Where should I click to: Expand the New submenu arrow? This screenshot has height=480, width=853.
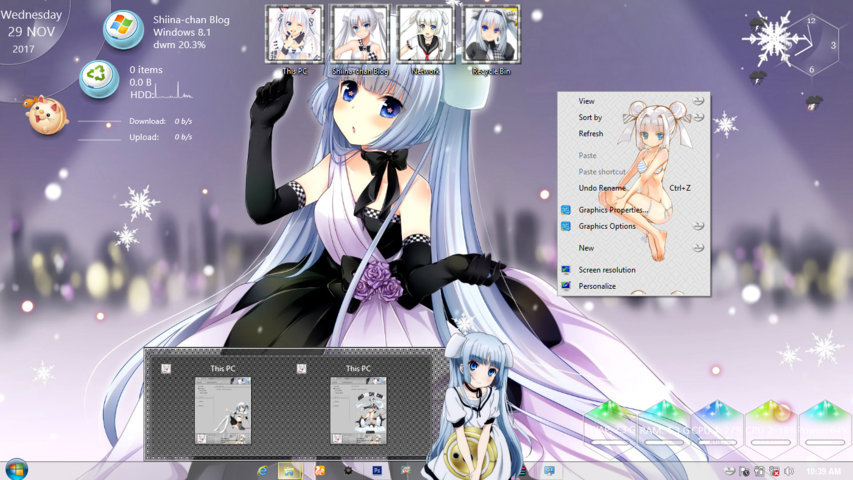[x=699, y=248]
